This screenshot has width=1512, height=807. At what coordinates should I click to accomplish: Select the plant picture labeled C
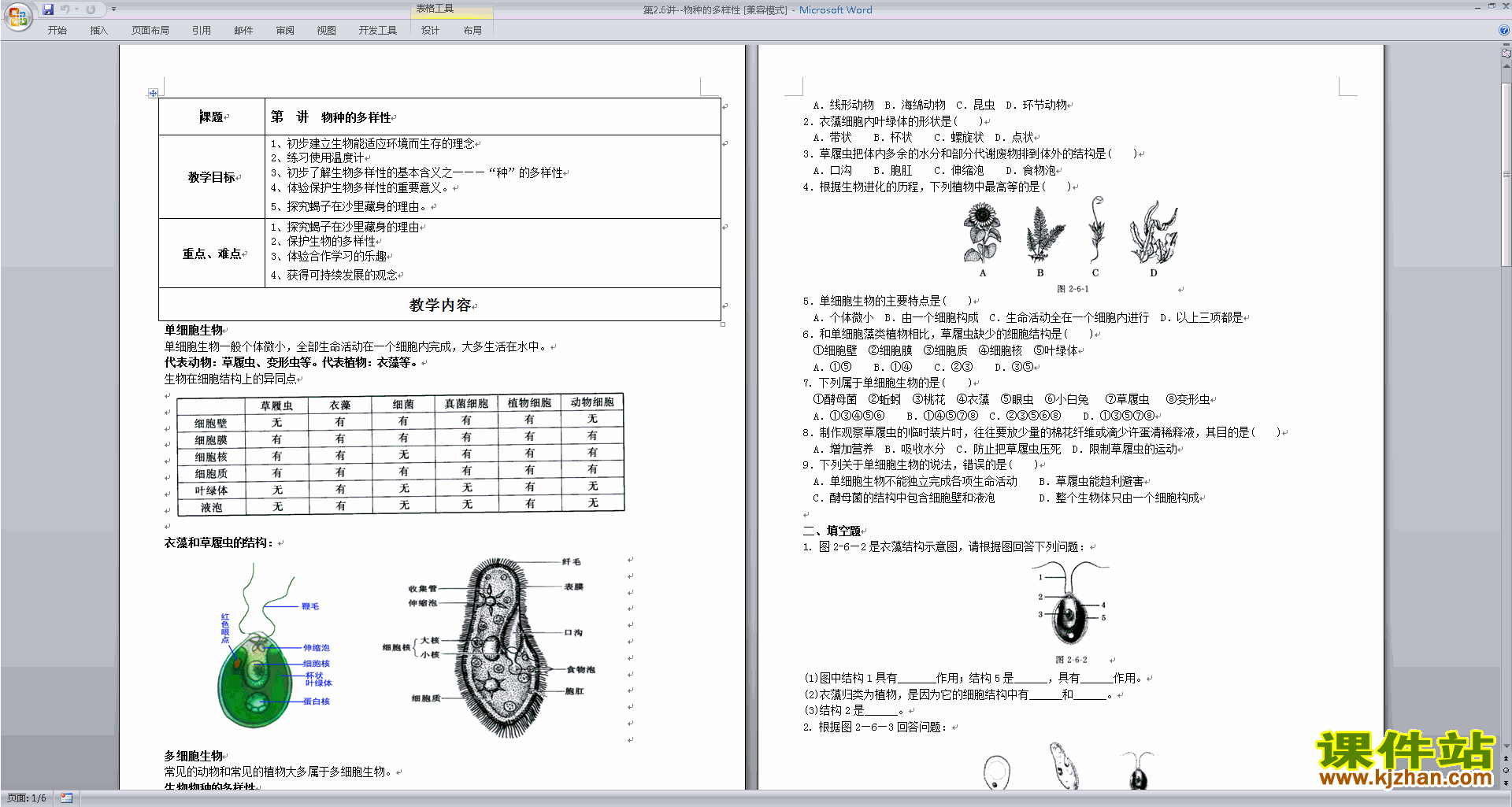pyautogui.click(x=1095, y=229)
